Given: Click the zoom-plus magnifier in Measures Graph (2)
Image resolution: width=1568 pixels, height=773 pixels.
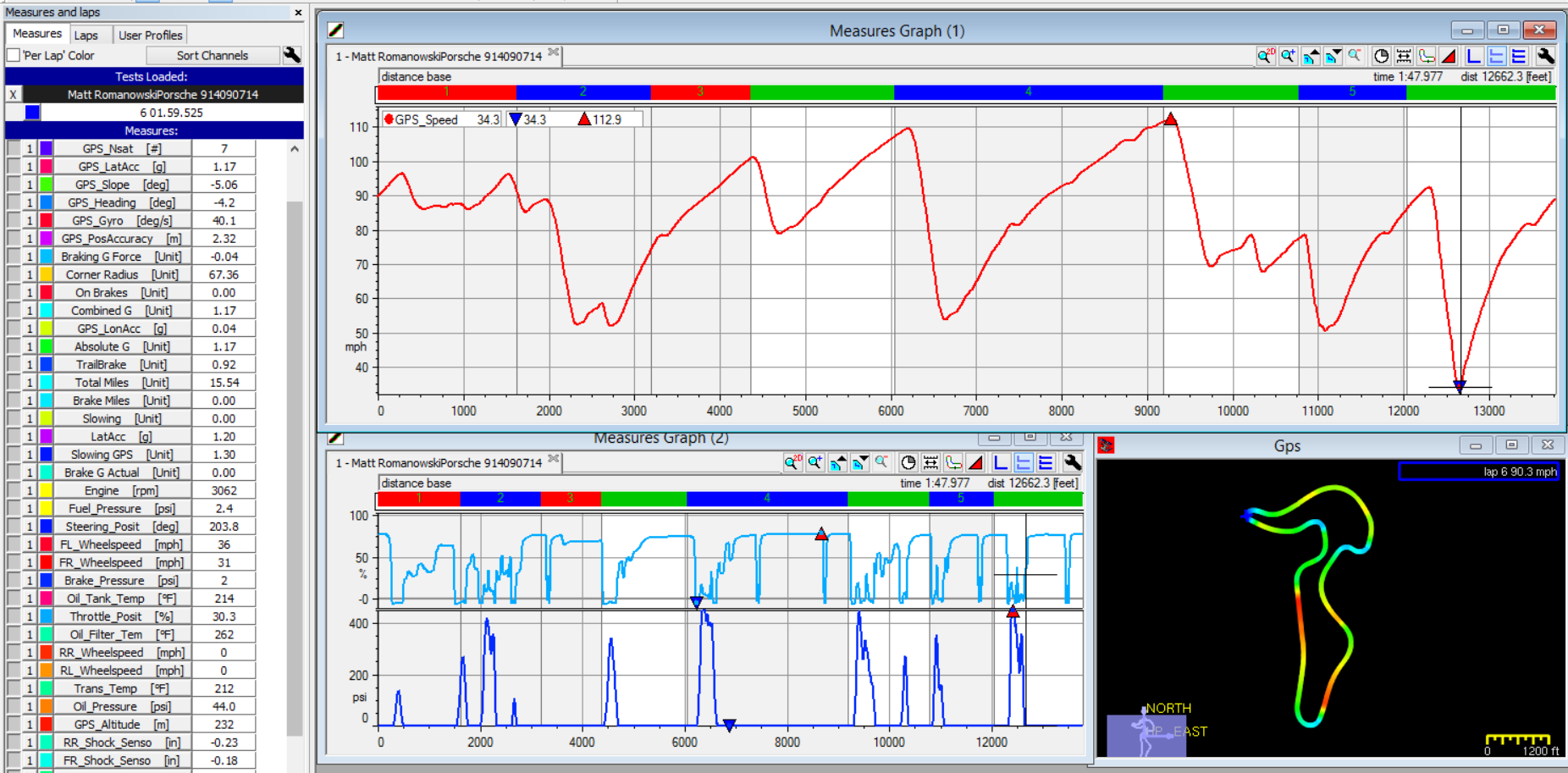Looking at the screenshot, I should tap(814, 462).
